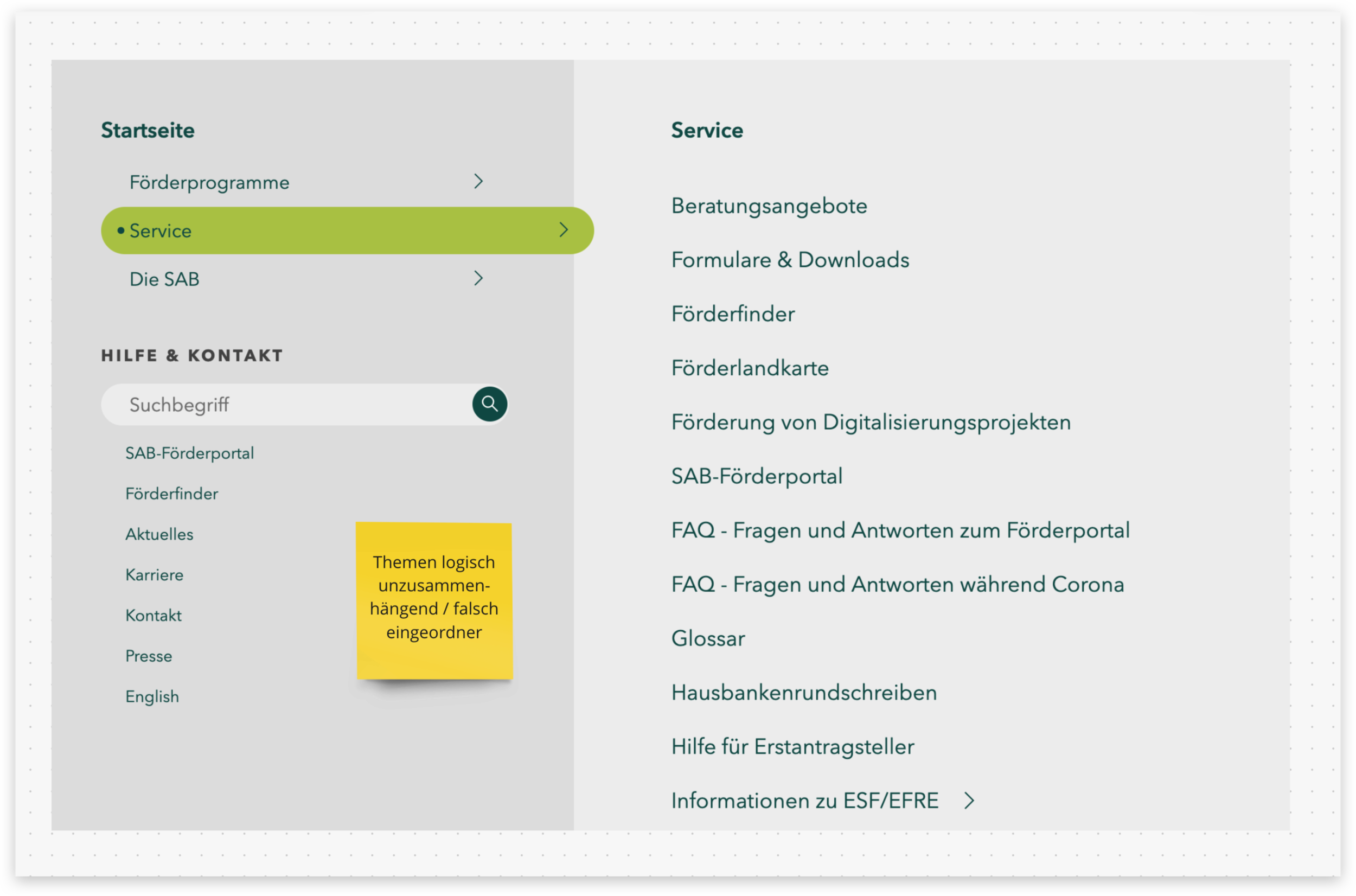Open Formulare & Downloads
The width and height of the screenshot is (1356, 896).
click(790, 260)
